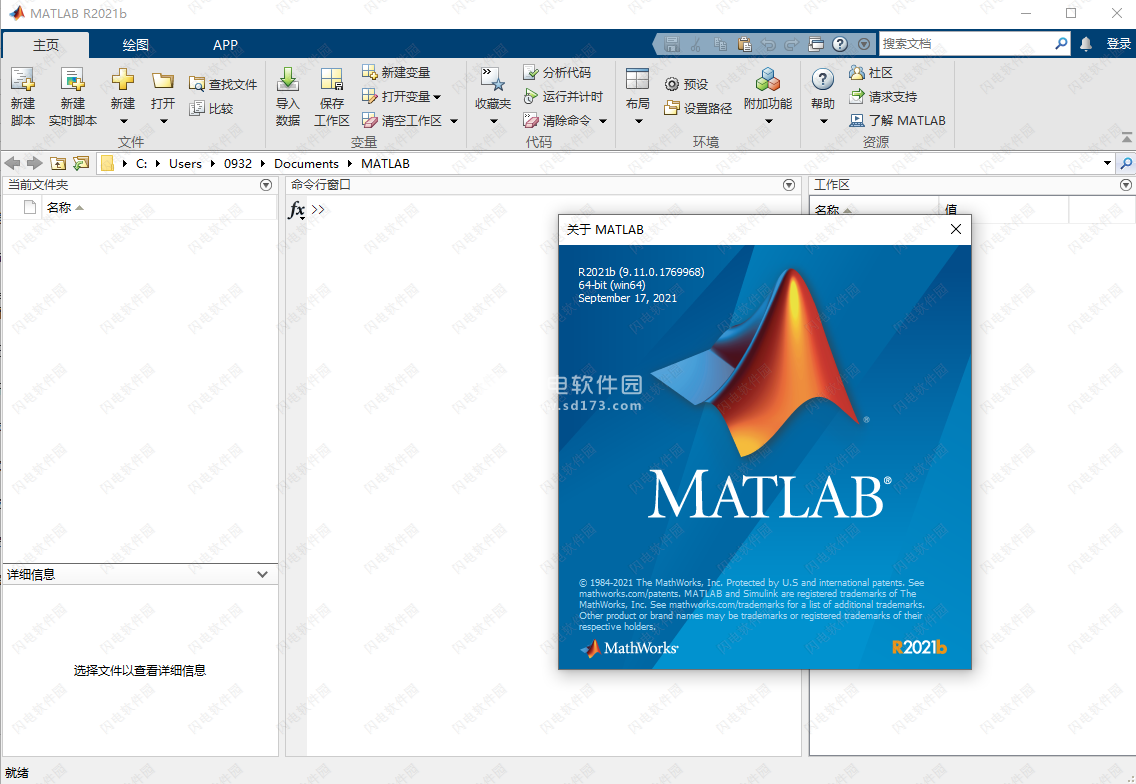Click the 打开 folder icon
The width and height of the screenshot is (1136, 784).
point(163,80)
